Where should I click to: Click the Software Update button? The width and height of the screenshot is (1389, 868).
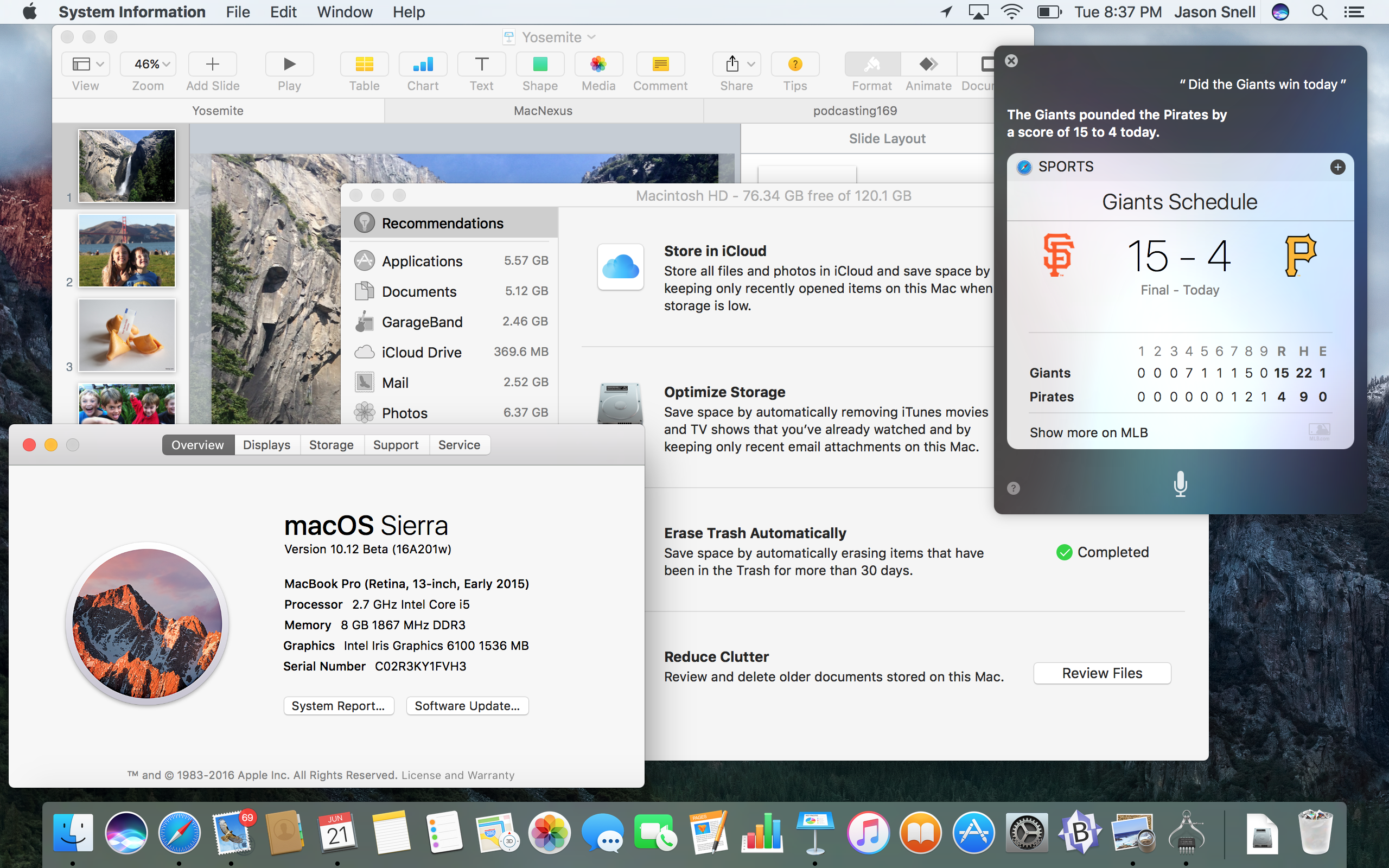(466, 705)
